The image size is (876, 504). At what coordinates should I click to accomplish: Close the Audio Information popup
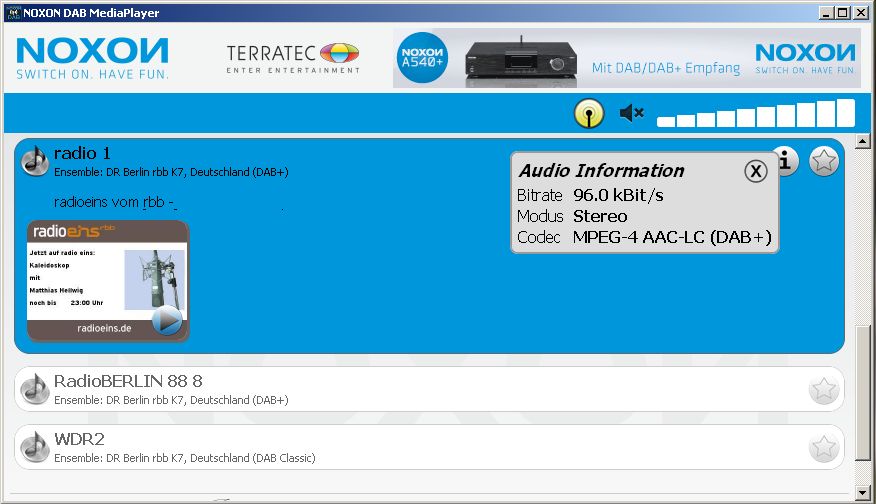pos(755,171)
